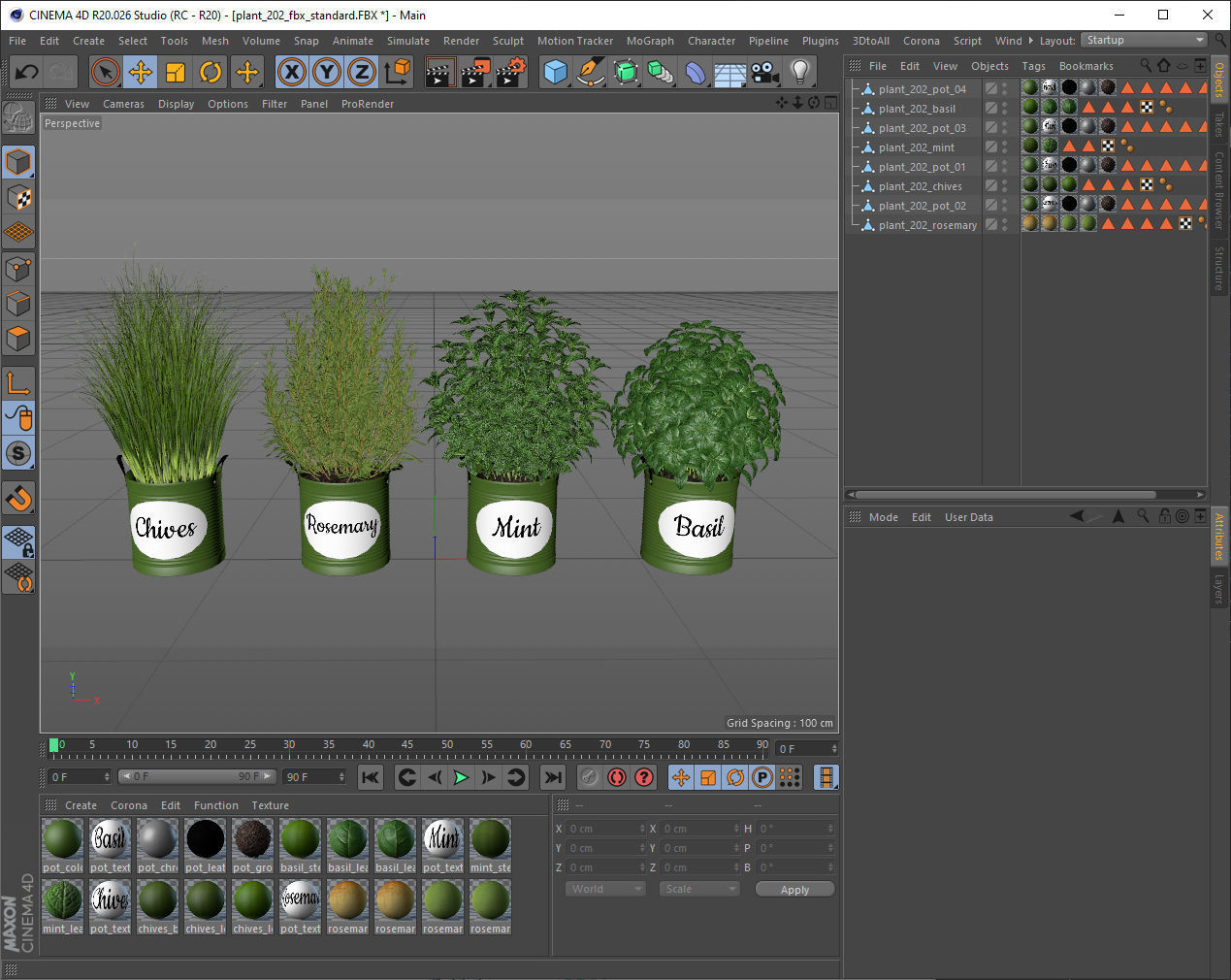This screenshot has height=980, width=1231.
Task: Toggle Autokeying button
Action: (x=616, y=776)
